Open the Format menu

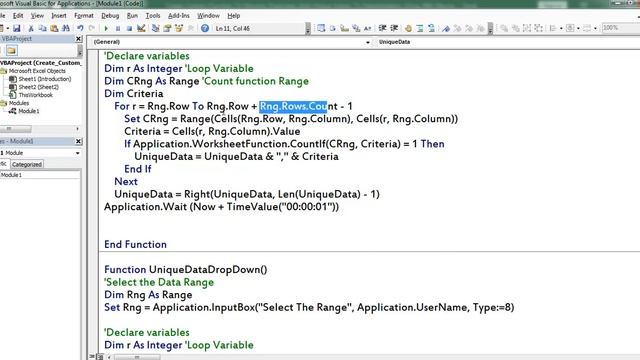click(84, 16)
